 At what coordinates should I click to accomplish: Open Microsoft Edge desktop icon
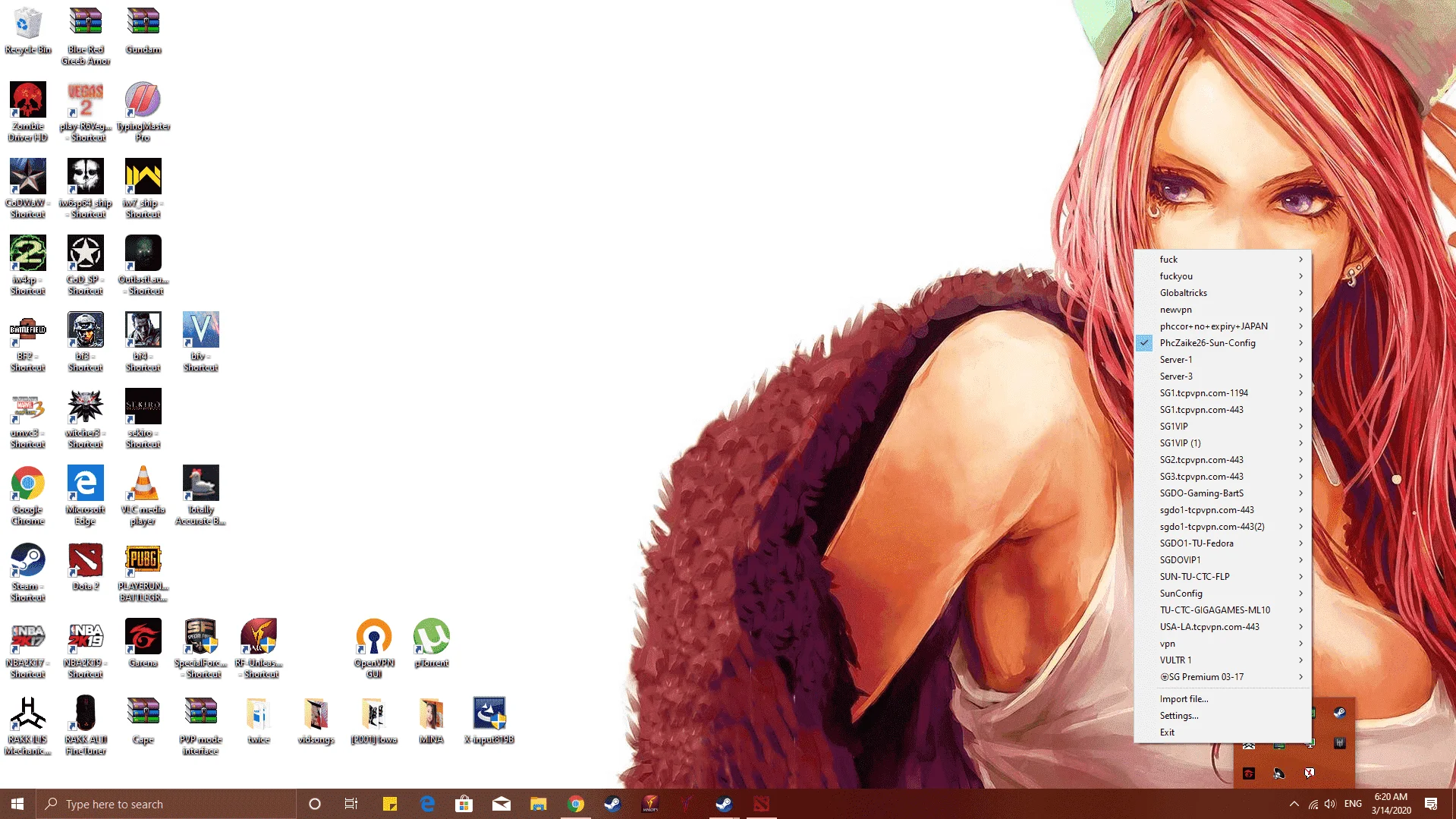86,494
